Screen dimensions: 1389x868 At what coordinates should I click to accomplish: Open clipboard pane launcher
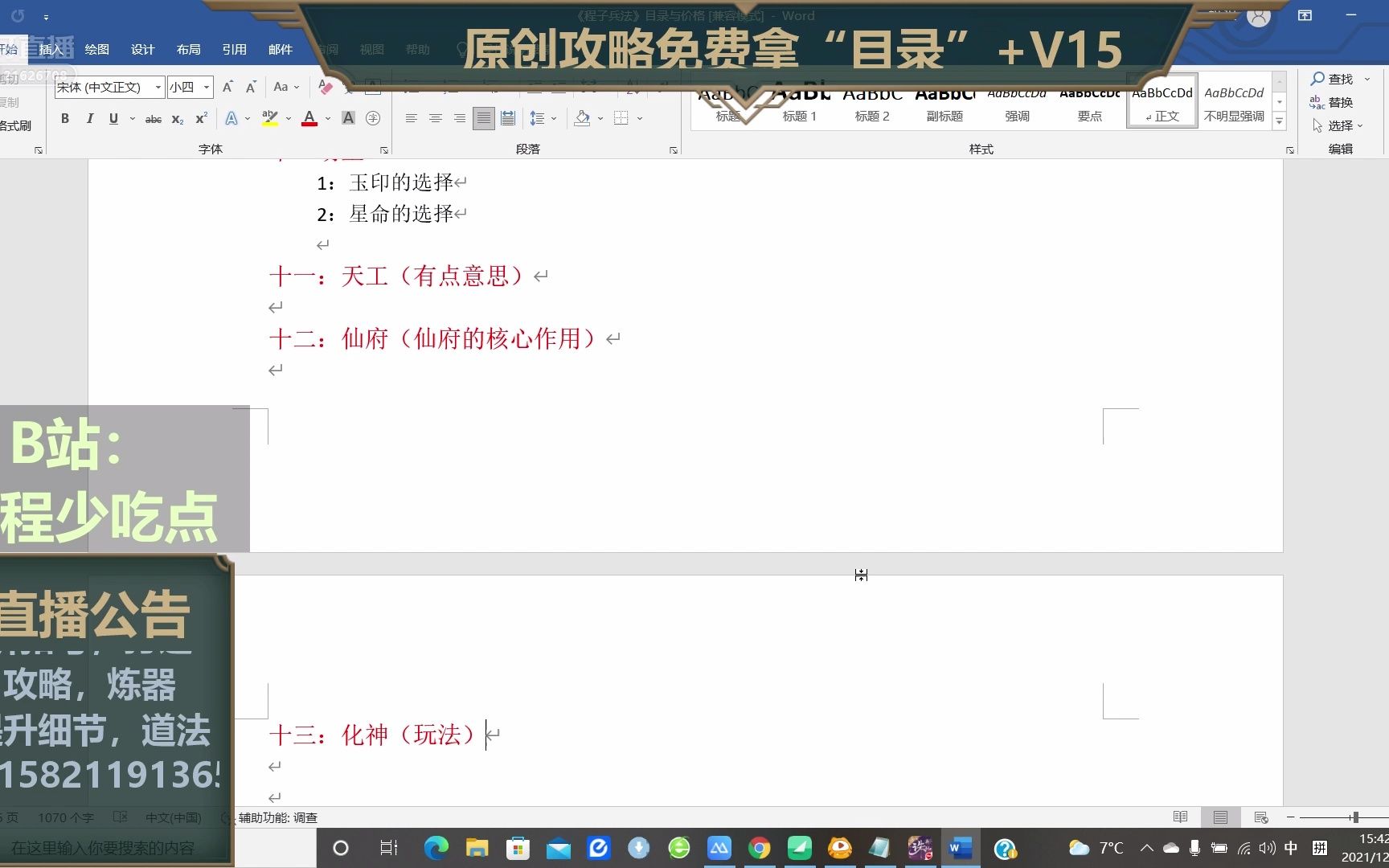click(39, 150)
